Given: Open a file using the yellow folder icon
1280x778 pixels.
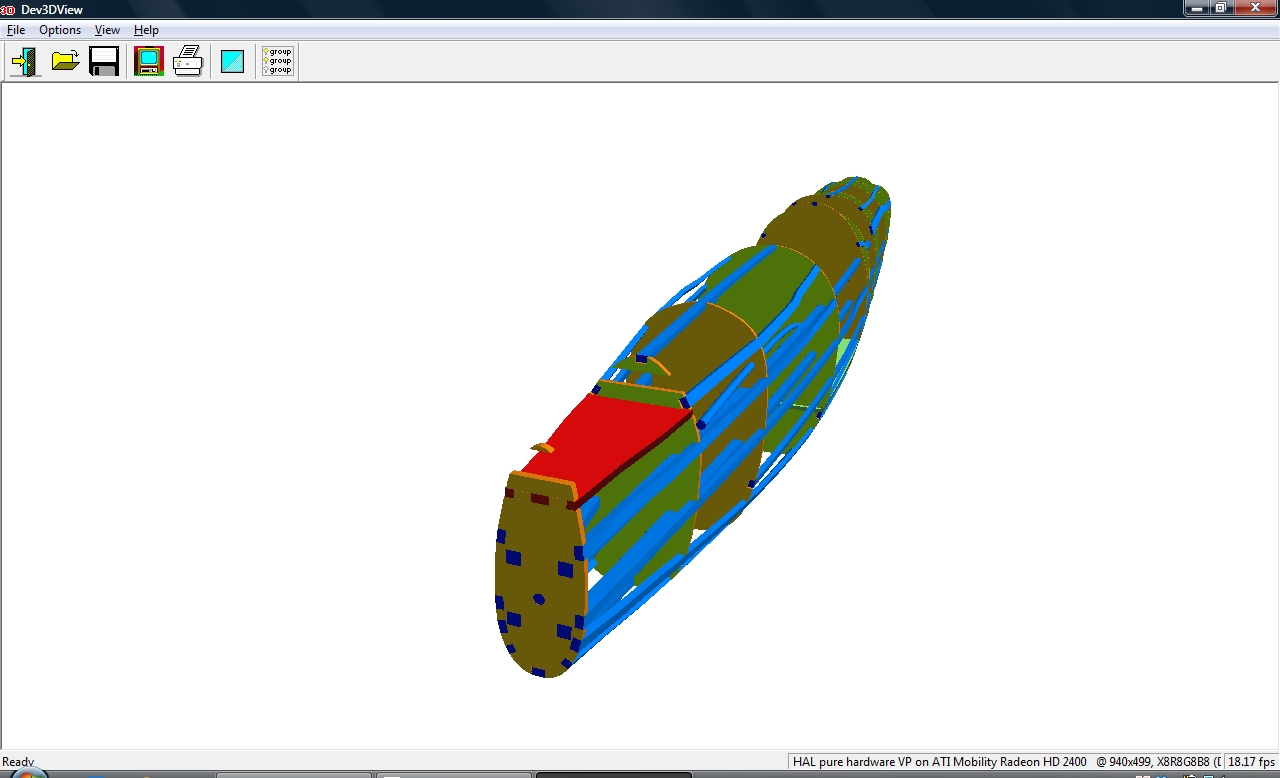Looking at the screenshot, I should coord(66,62).
